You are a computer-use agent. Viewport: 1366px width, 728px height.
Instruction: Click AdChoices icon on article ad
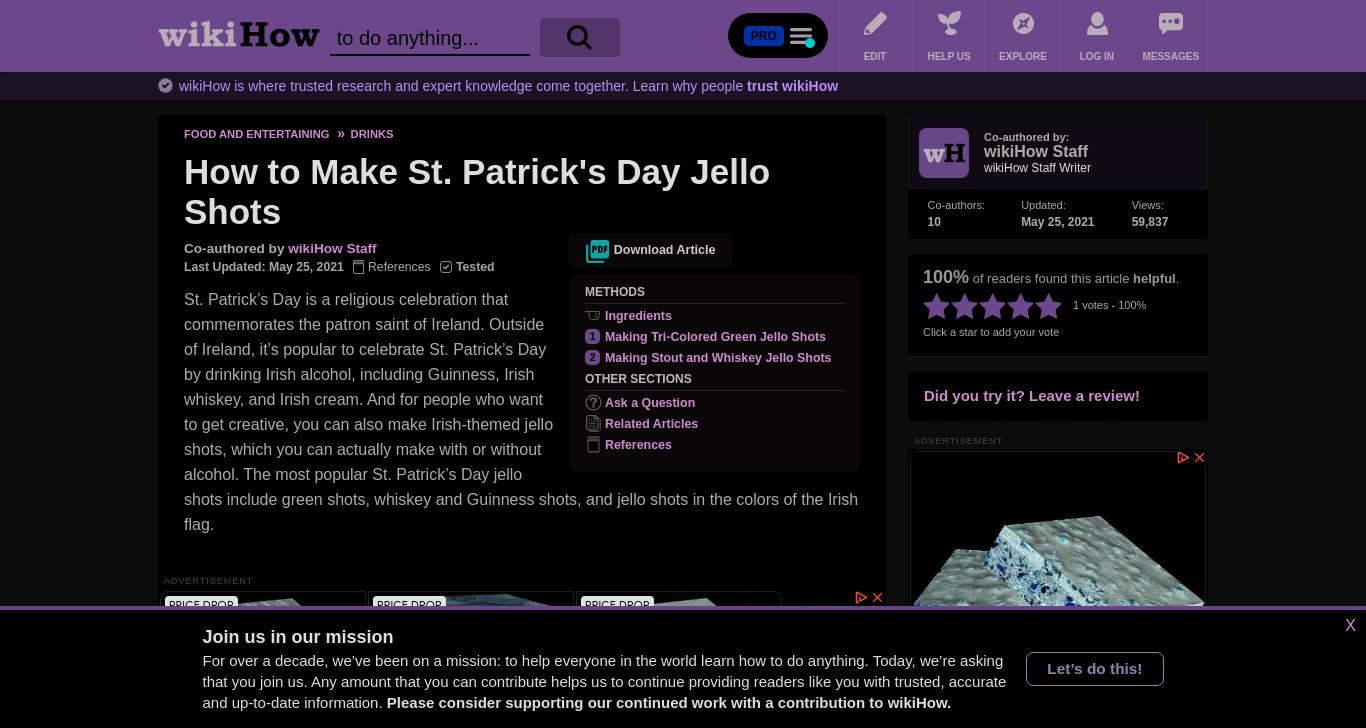pyautogui.click(x=861, y=598)
